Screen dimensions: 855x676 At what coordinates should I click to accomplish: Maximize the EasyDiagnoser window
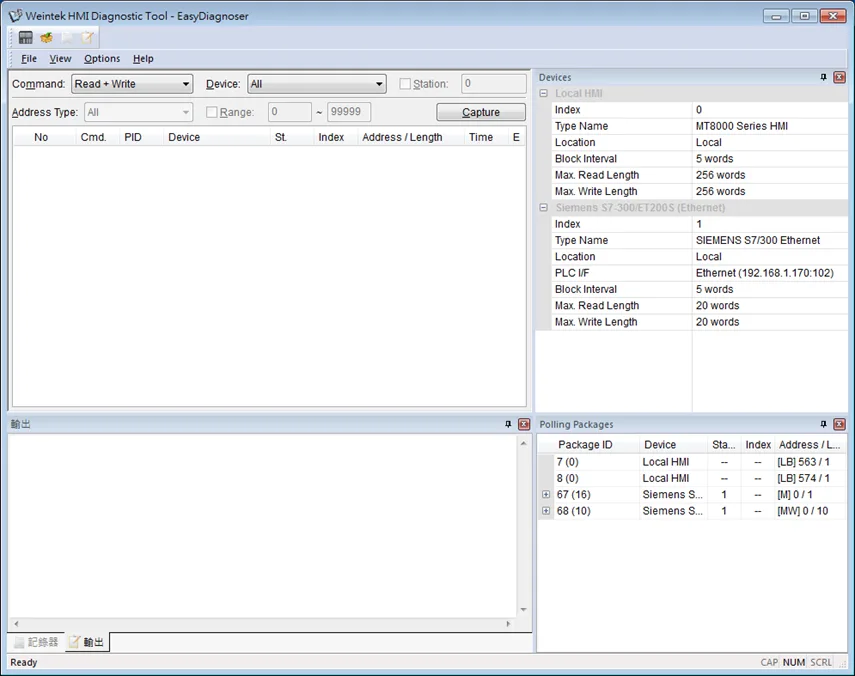[805, 16]
